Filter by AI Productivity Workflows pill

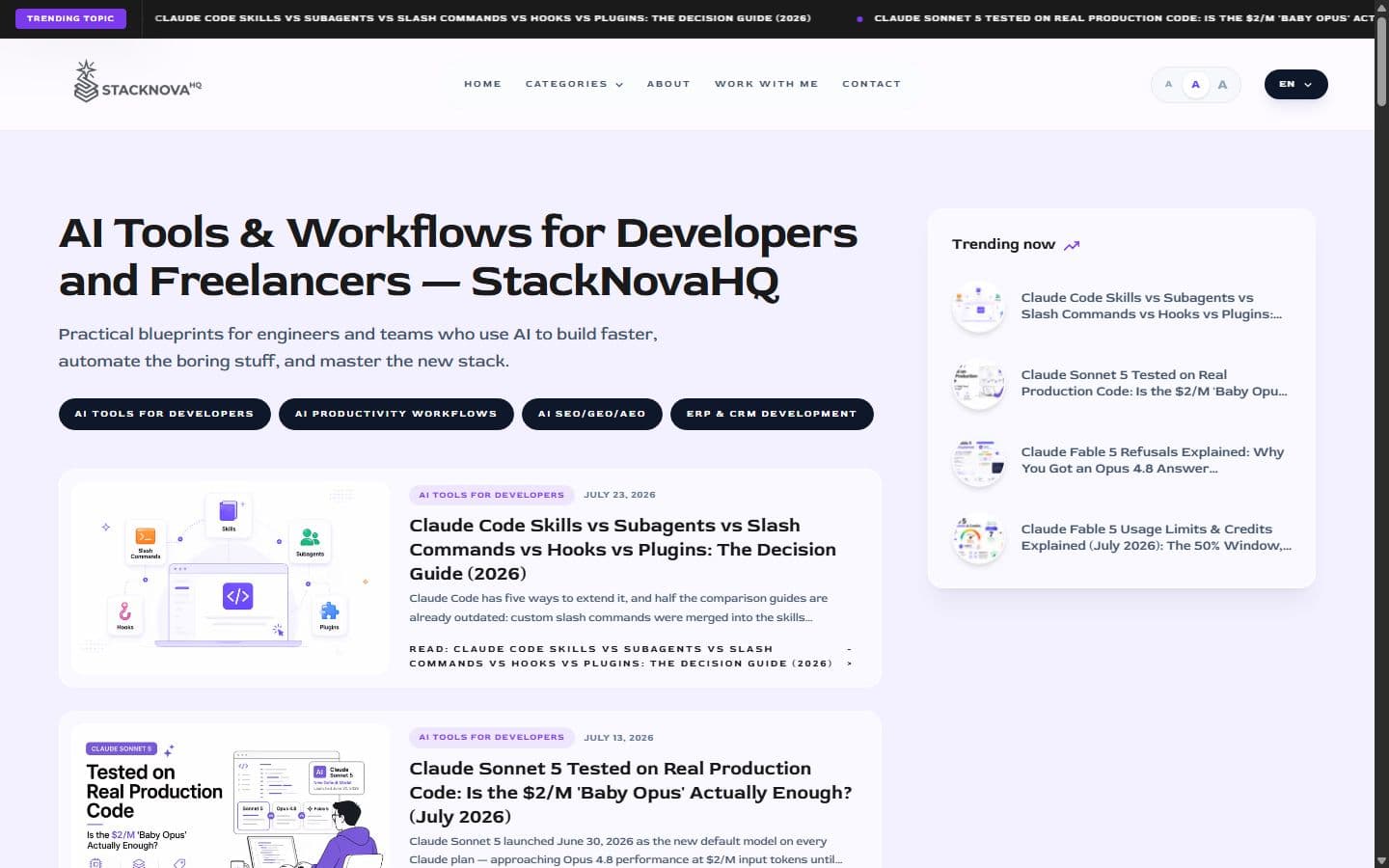pos(395,414)
